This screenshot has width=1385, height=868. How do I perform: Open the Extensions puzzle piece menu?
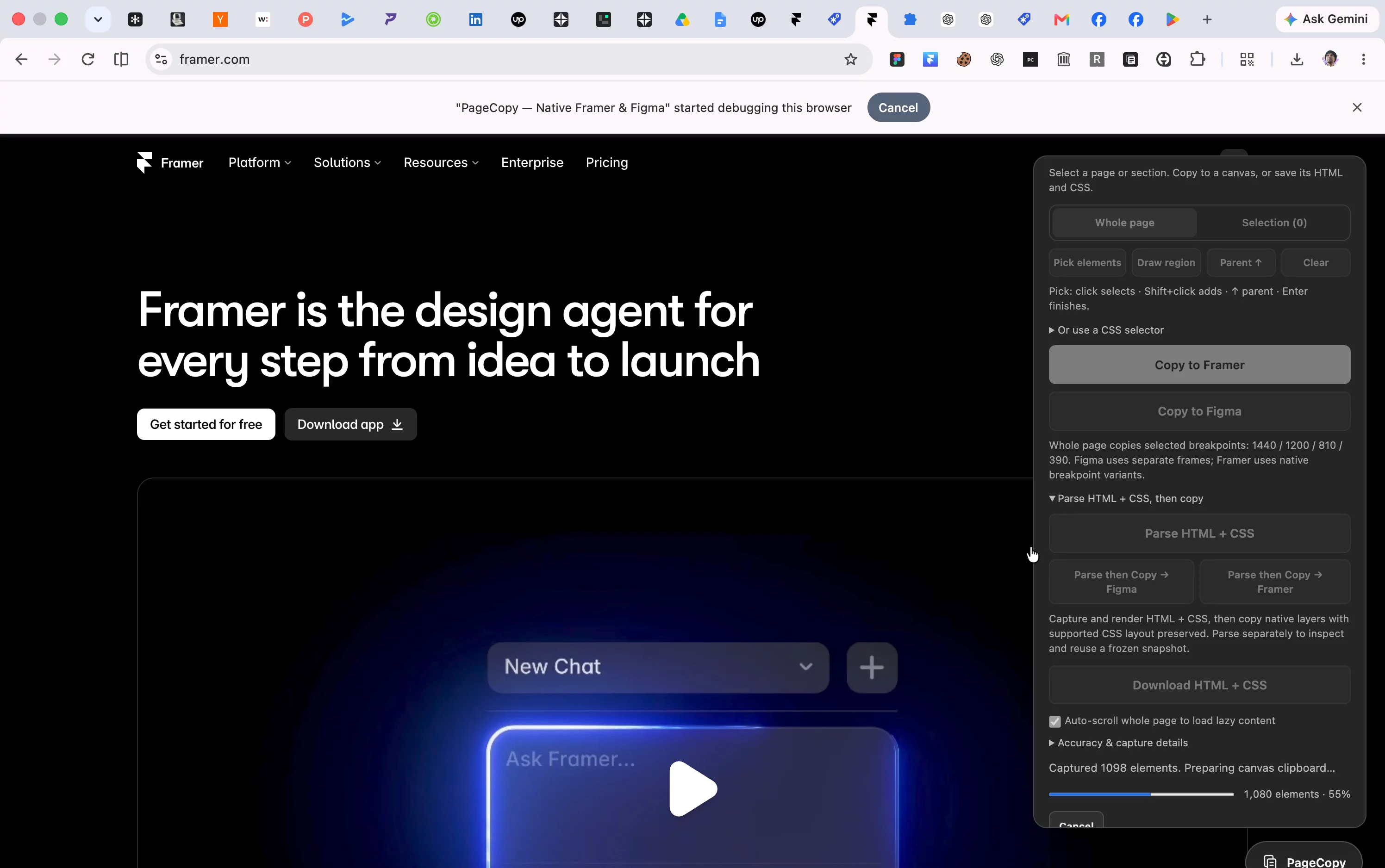[x=1197, y=59]
